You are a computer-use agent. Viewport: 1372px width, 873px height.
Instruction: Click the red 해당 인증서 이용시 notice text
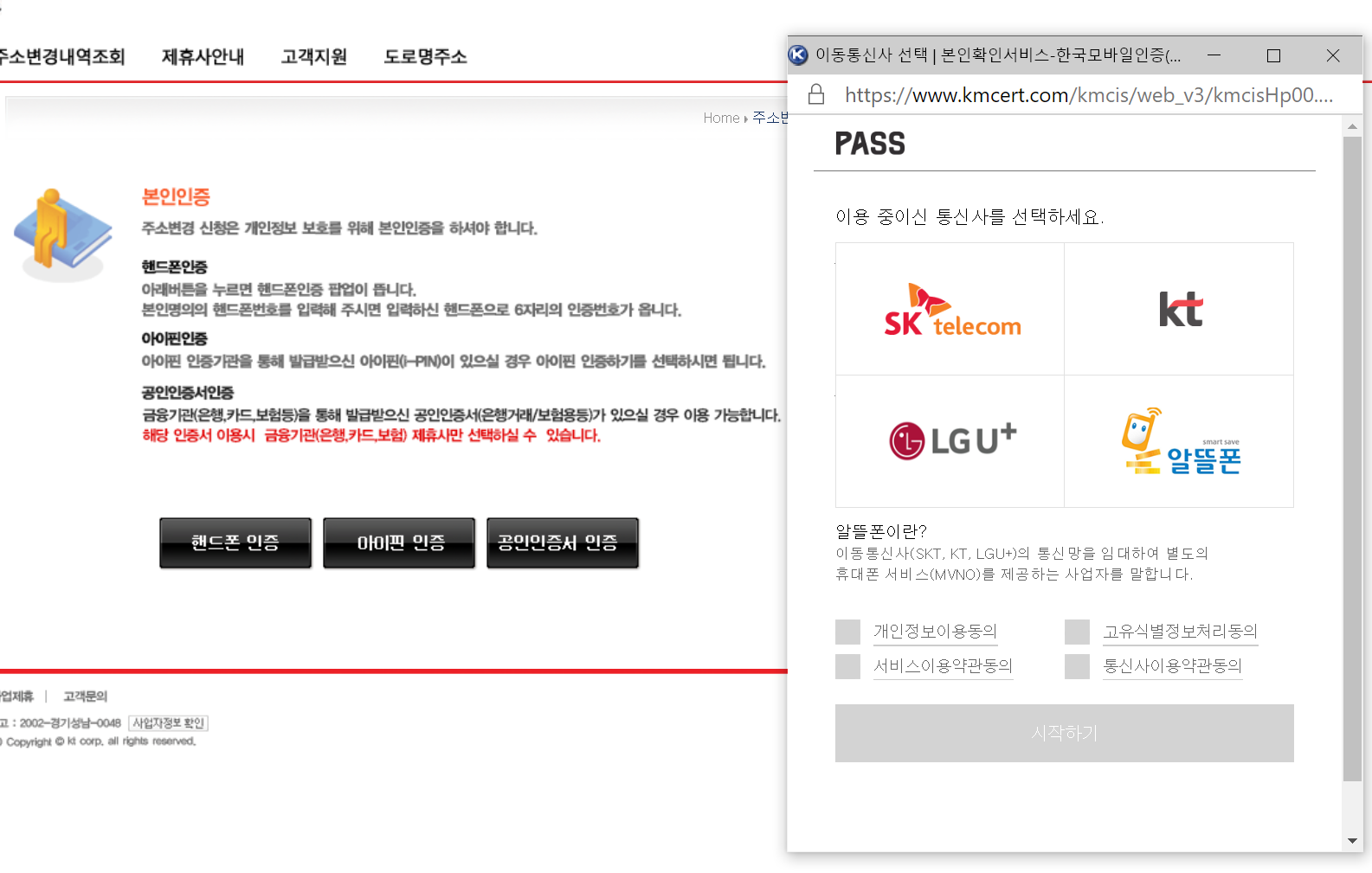(x=371, y=435)
